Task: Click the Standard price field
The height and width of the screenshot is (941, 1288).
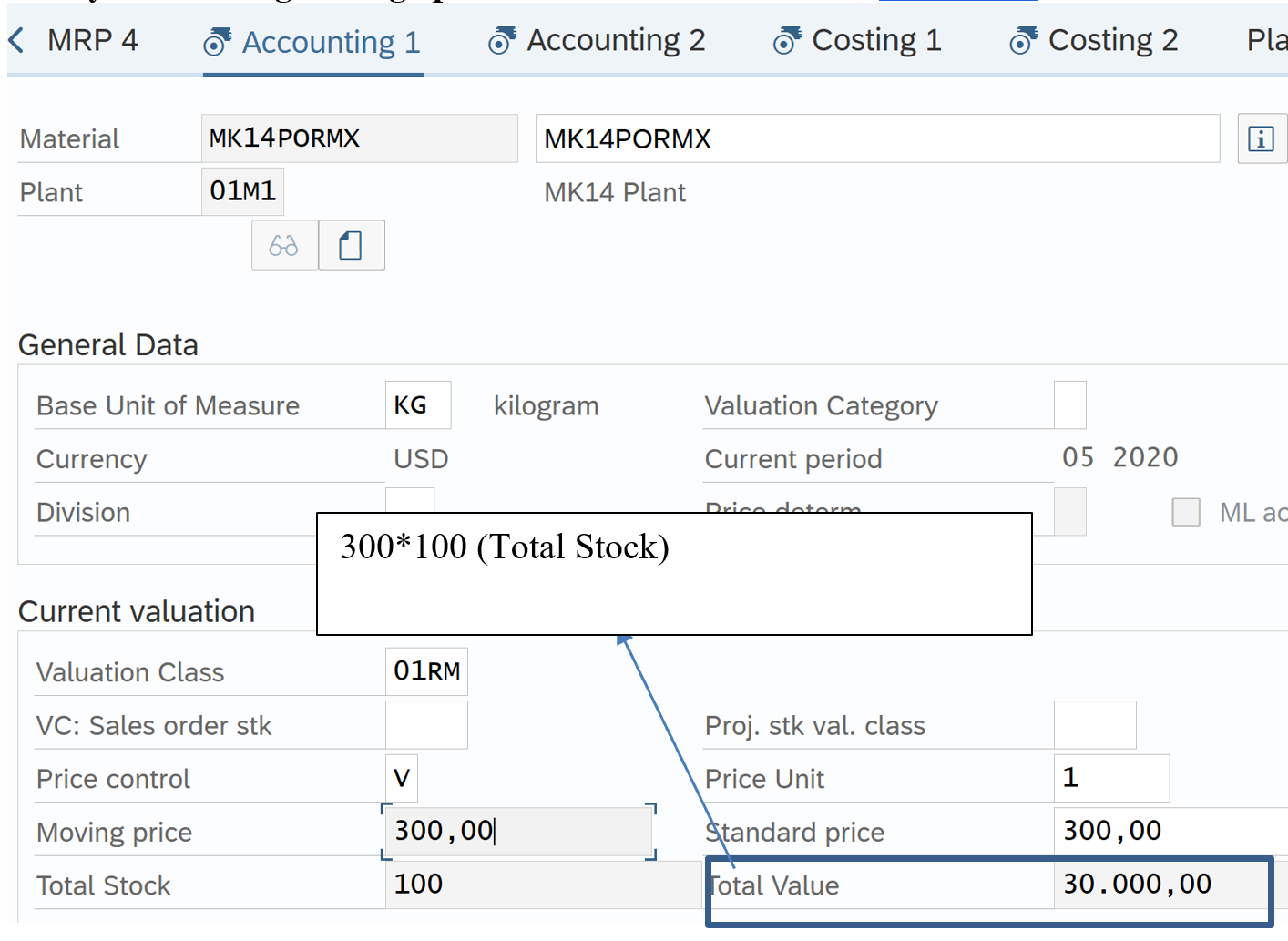Action: (x=1170, y=831)
